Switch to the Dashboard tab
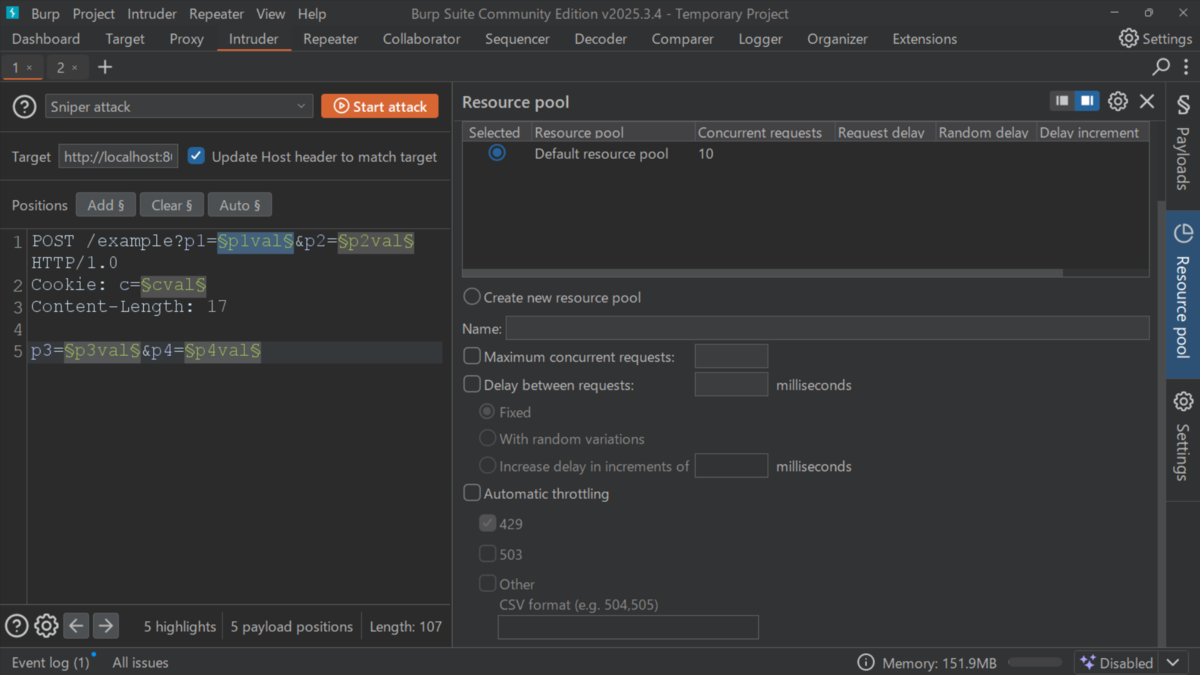The width and height of the screenshot is (1200, 675). point(46,38)
